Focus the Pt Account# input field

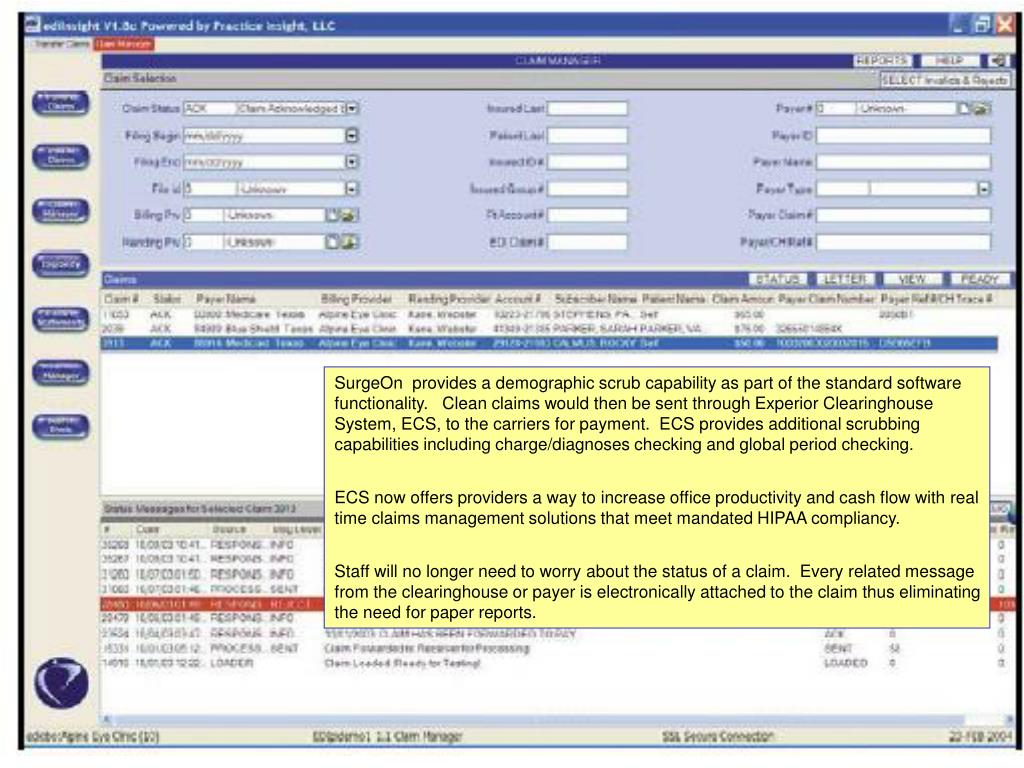(x=587, y=215)
